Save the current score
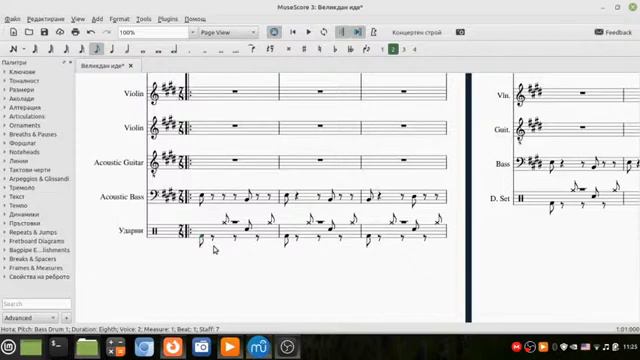The height and width of the screenshot is (360, 640). 44,32
